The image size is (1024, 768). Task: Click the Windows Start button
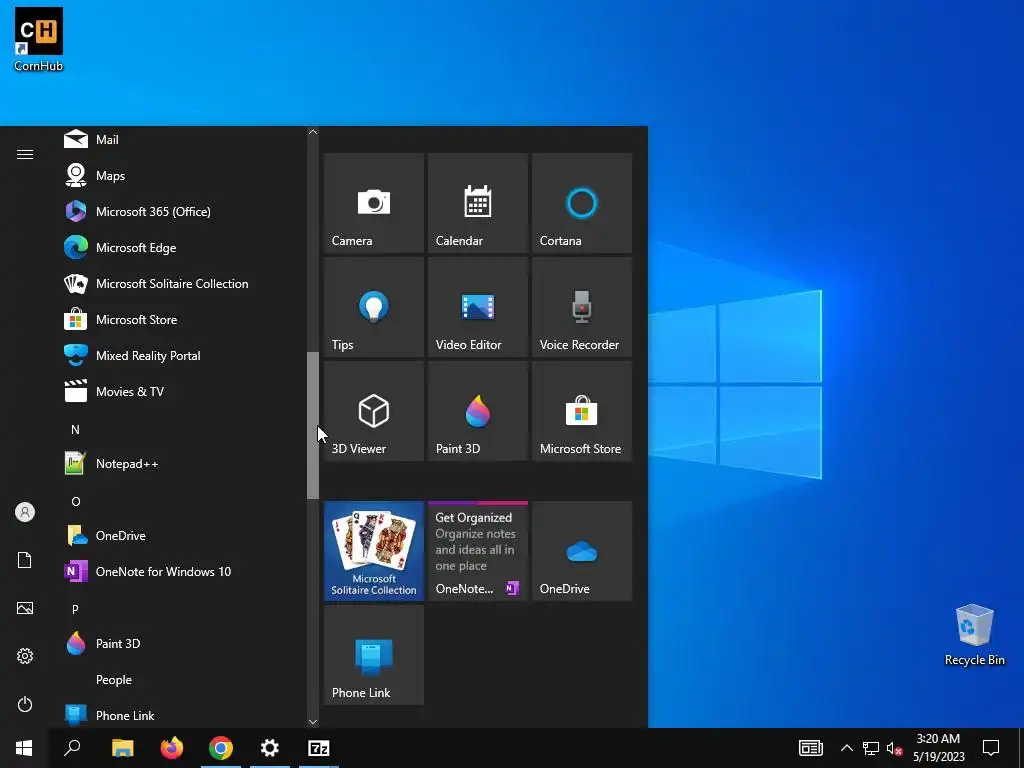click(x=24, y=748)
